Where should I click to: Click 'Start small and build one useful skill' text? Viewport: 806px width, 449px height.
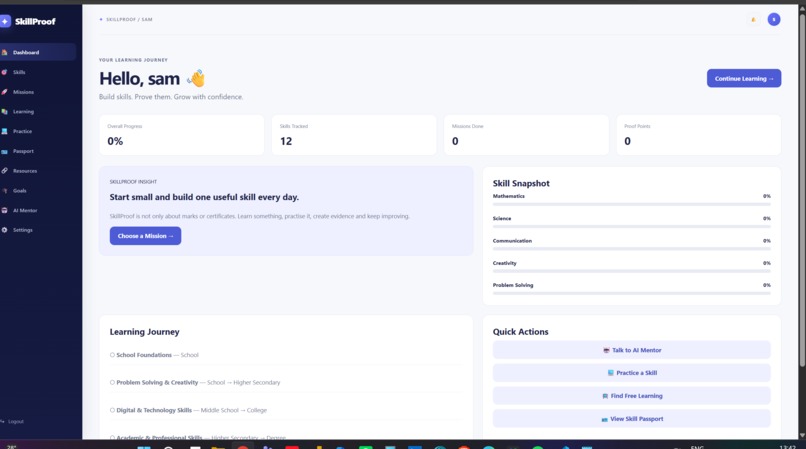(x=204, y=197)
